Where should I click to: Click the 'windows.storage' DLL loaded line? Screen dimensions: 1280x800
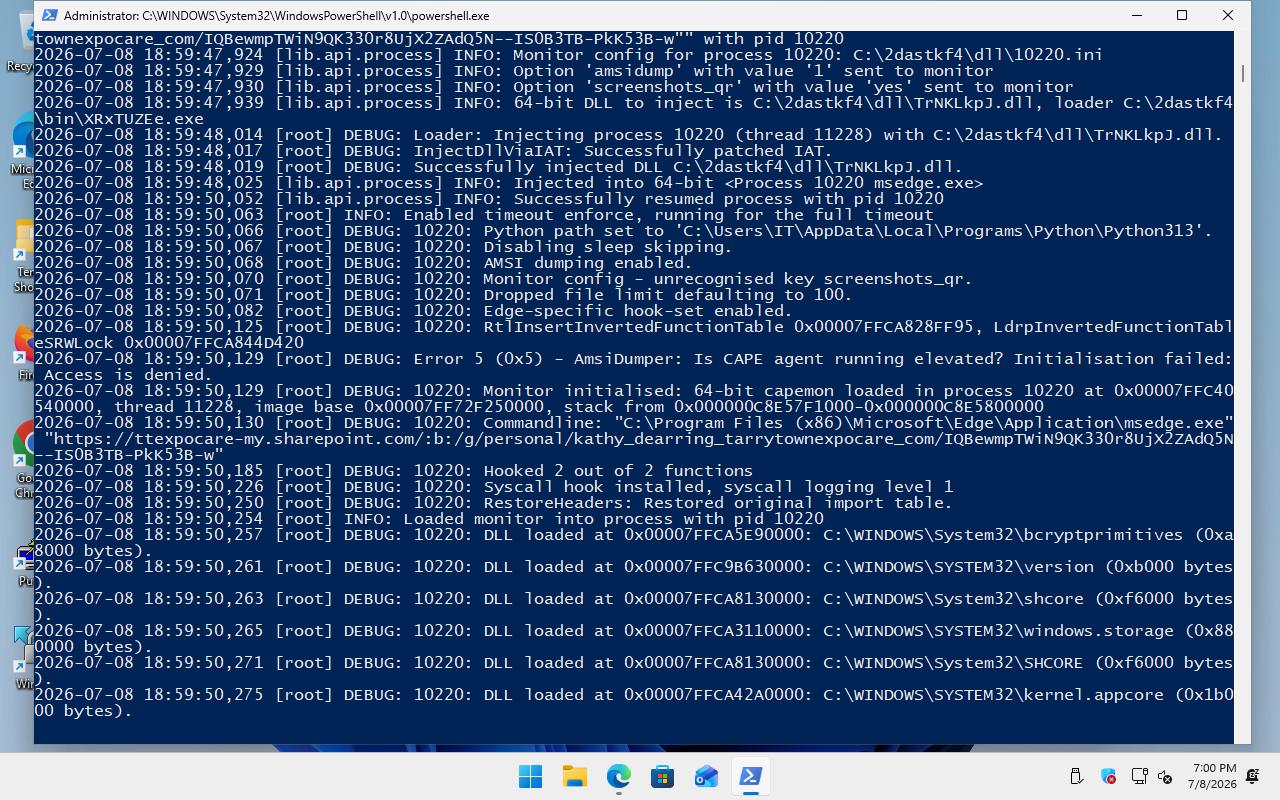click(633, 631)
